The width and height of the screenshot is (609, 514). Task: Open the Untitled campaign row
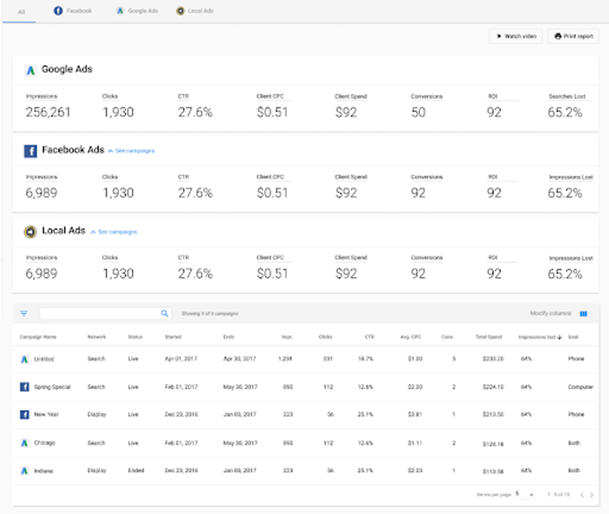43,359
